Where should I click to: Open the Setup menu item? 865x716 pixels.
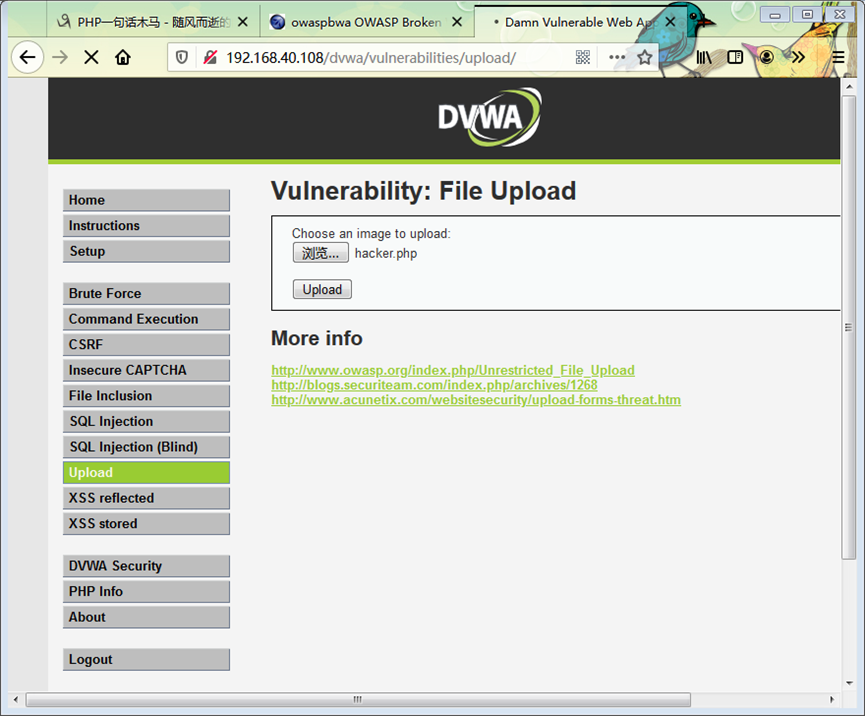(146, 251)
